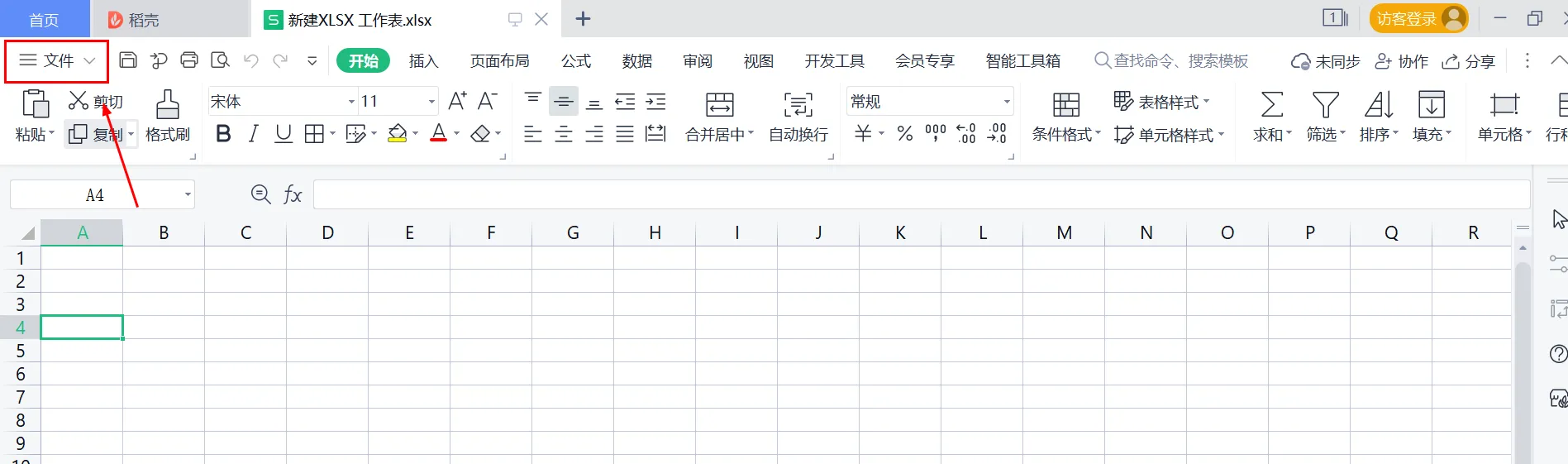
Task: Click Not Synced (未同步) button
Action: (x=1326, y=61)
